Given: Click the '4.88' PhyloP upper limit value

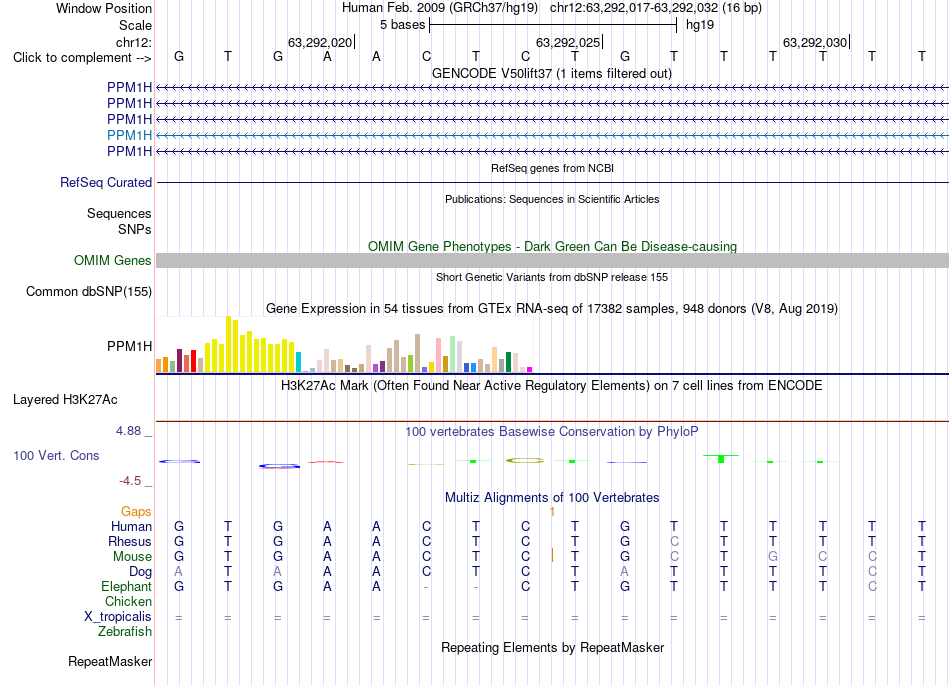Looking at the screenshot, I should click(x=128, y=431).
